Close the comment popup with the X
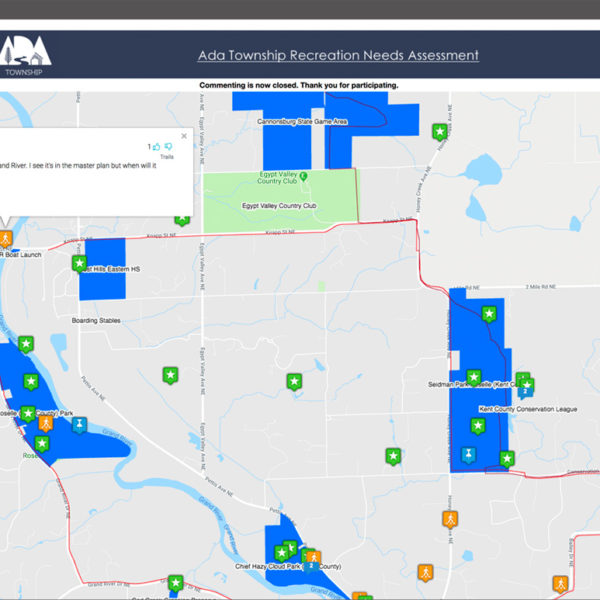The width and height of the screenshot is (600, 600). [184, 136]
